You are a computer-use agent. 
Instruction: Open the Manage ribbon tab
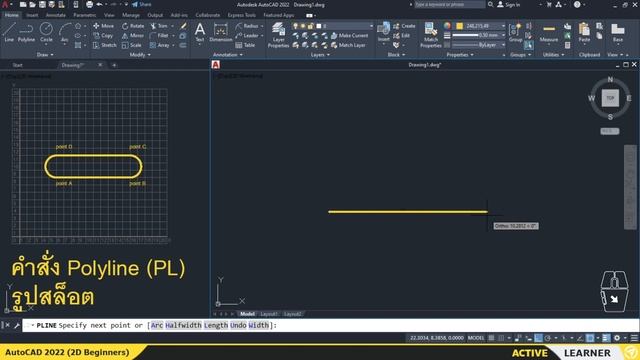pyautogui.click(x=131, y=15)
